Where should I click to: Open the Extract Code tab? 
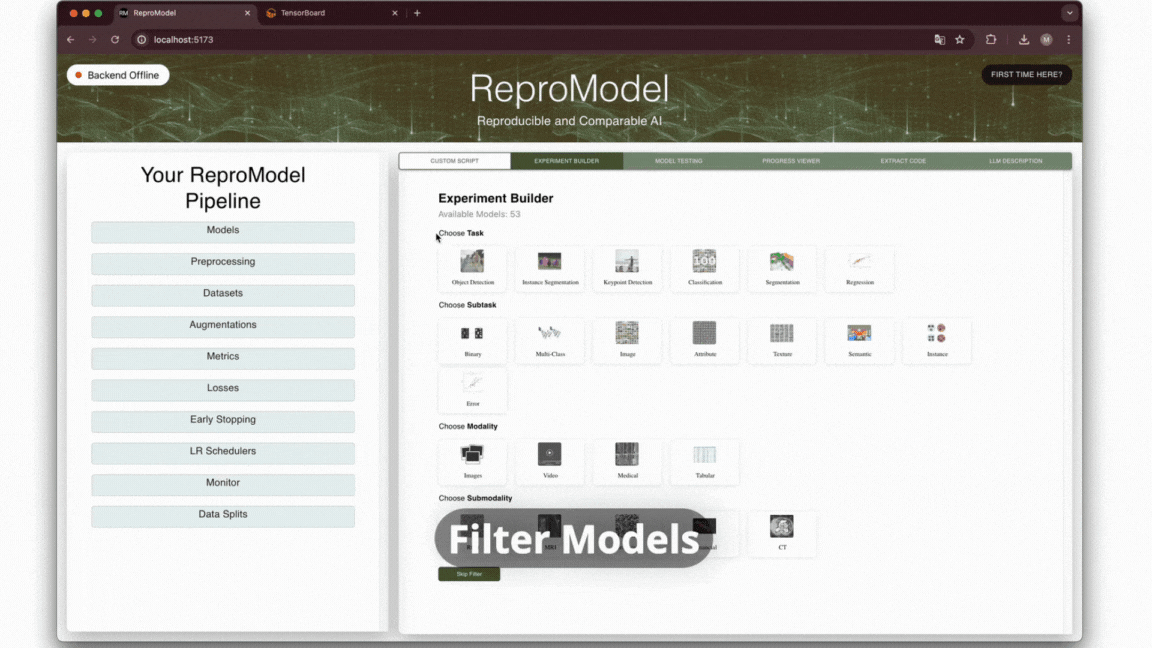[903, 161]
